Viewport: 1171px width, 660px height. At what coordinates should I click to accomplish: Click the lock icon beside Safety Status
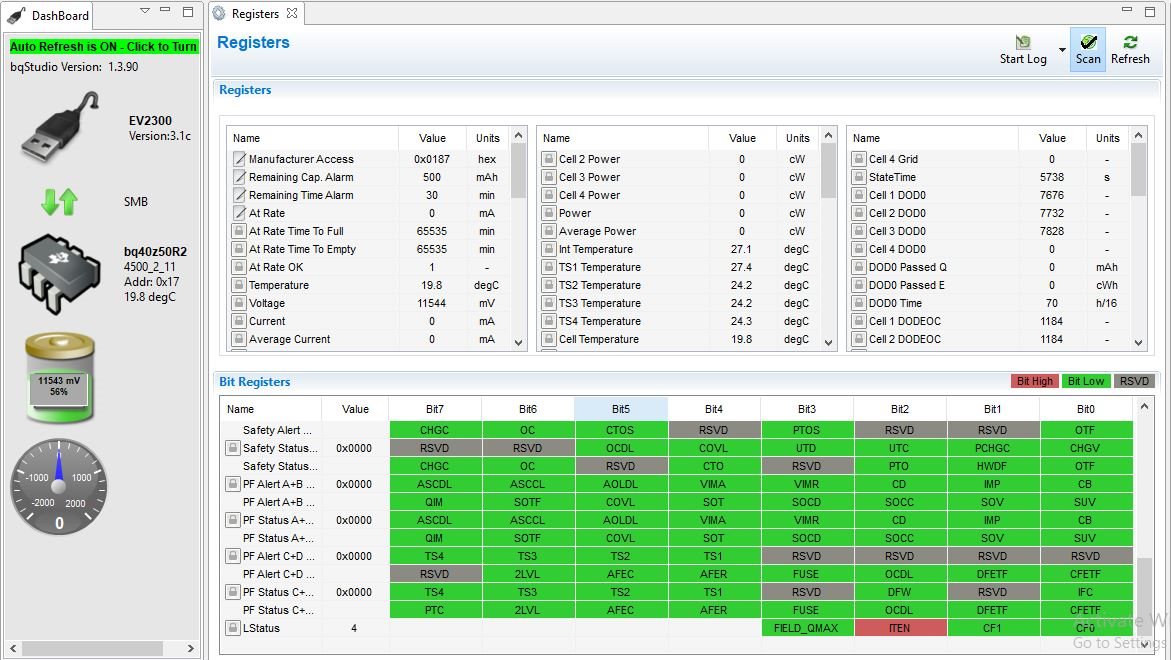(231, 447)
